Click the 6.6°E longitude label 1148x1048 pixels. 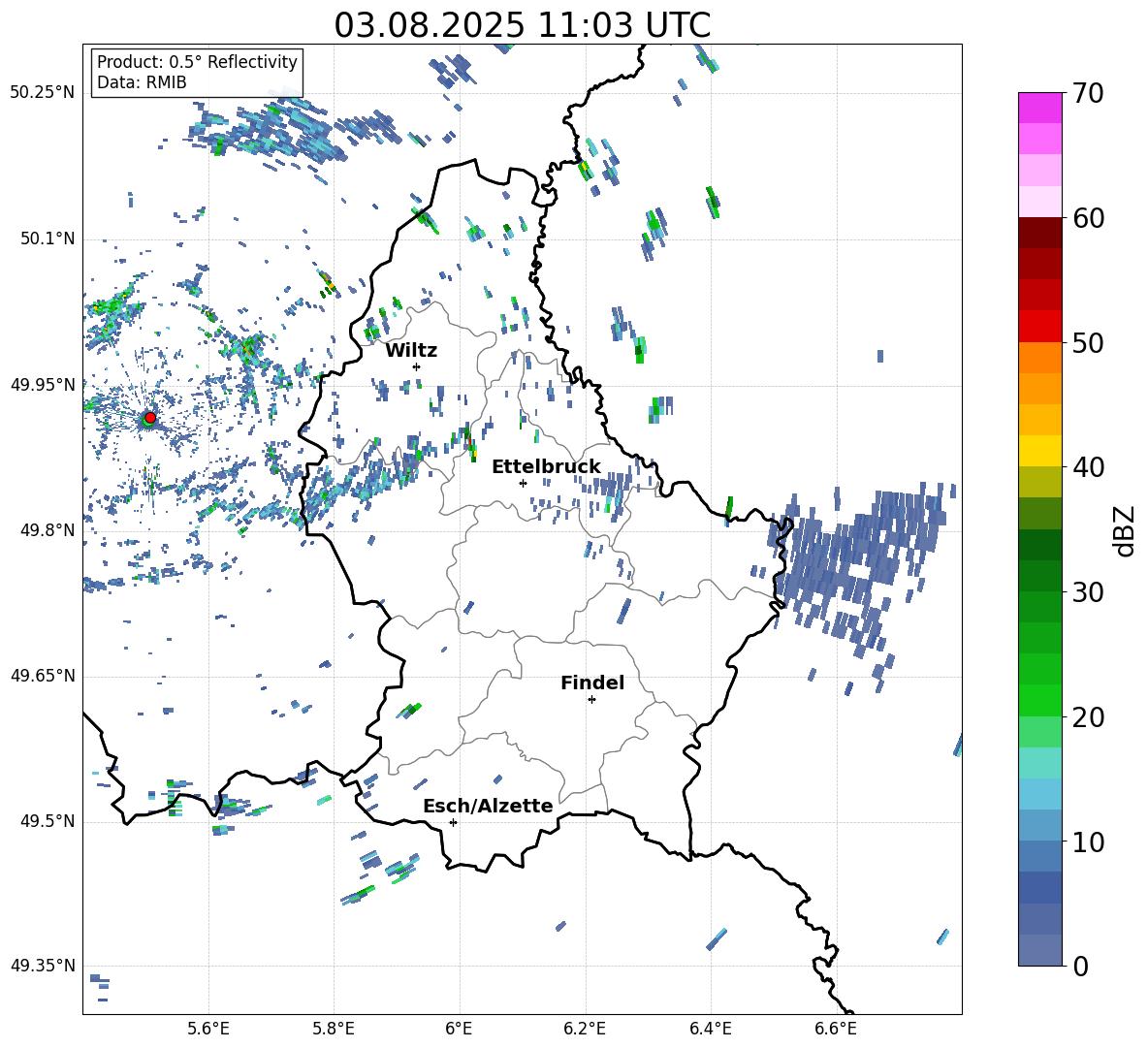tap(836, 1029)
